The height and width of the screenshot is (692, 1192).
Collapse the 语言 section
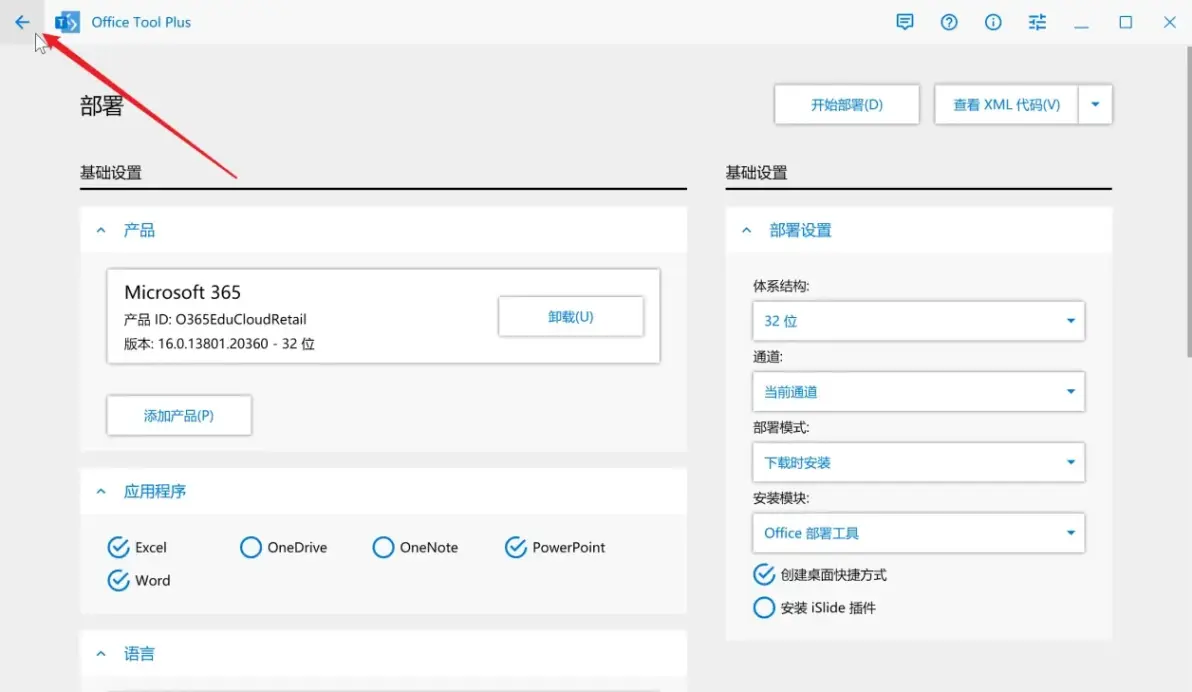pos(101,654)
